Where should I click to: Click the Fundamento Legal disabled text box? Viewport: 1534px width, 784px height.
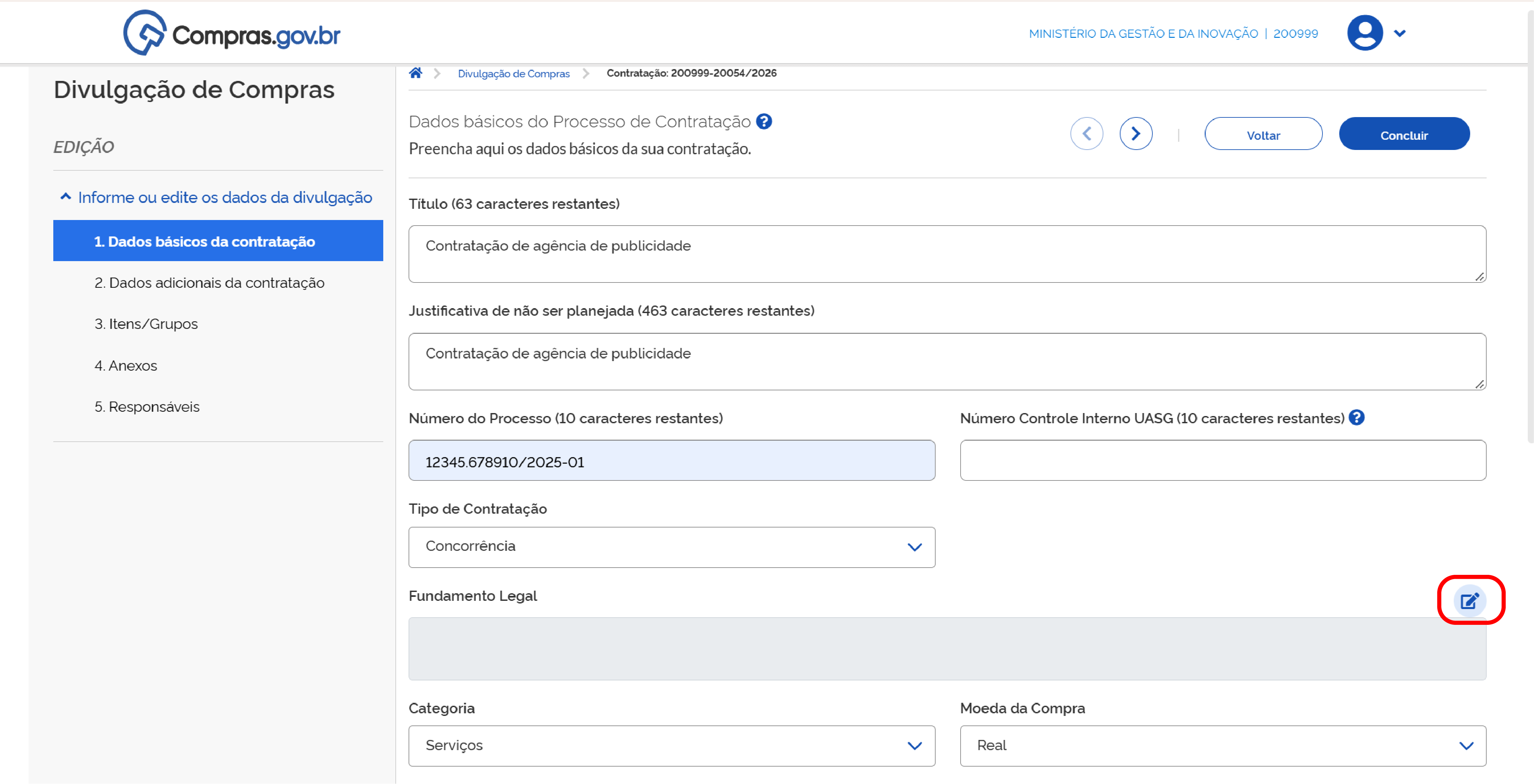pyautogui.click(x=947, y=649)
